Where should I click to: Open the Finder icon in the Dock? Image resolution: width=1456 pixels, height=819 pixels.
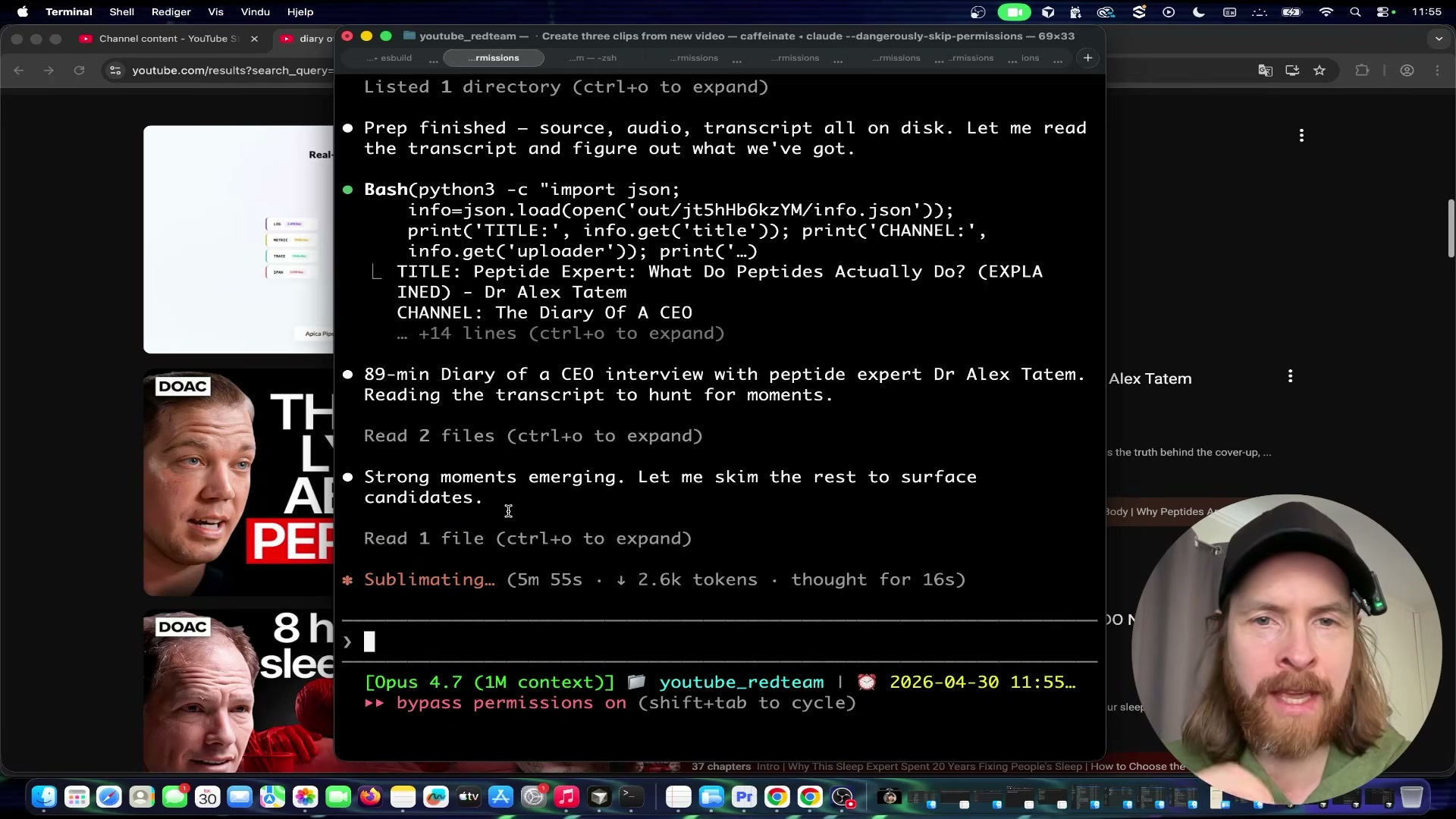pos(44,797)
